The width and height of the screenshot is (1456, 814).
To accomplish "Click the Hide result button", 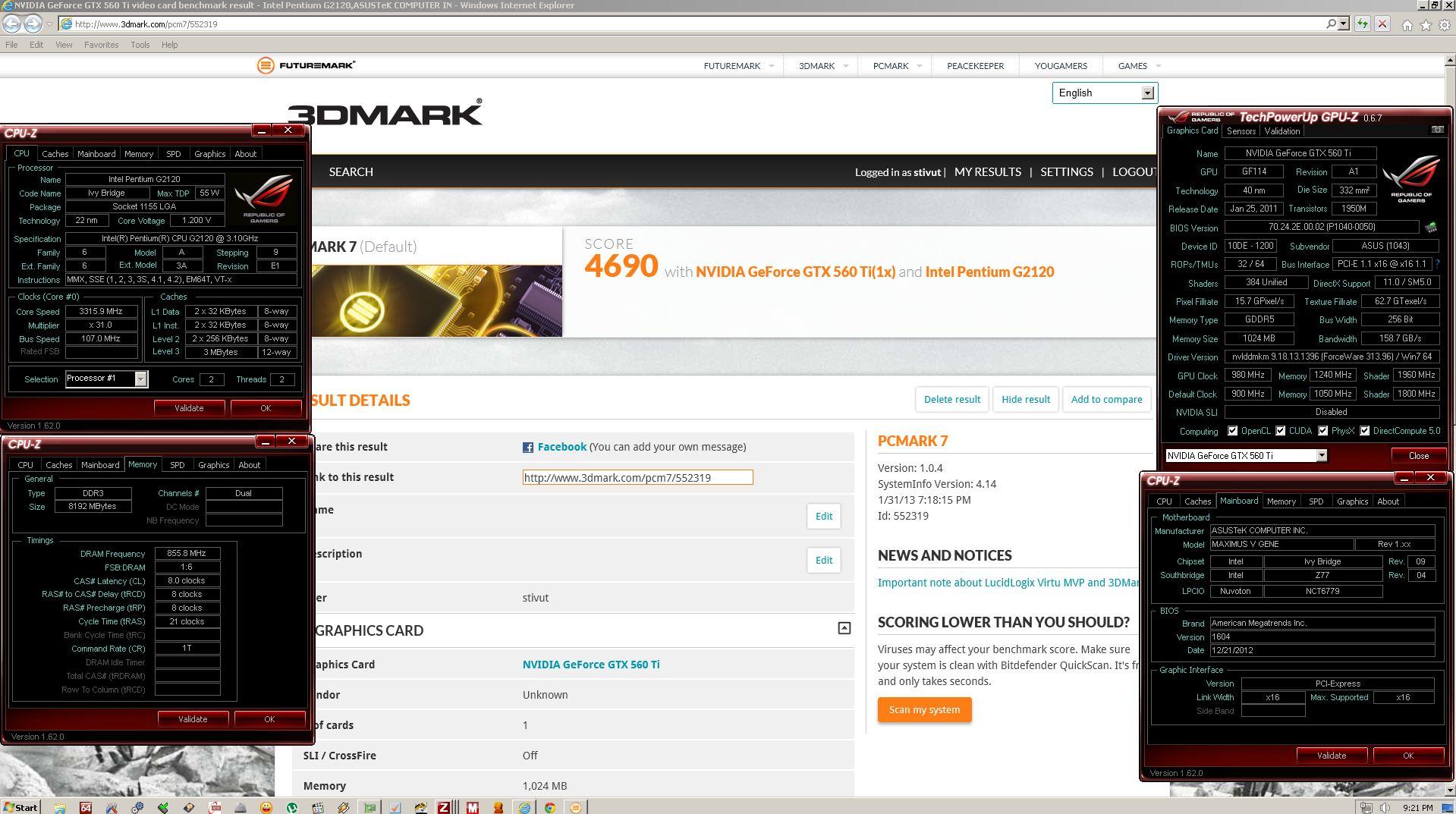I will tap(1025, 400).
